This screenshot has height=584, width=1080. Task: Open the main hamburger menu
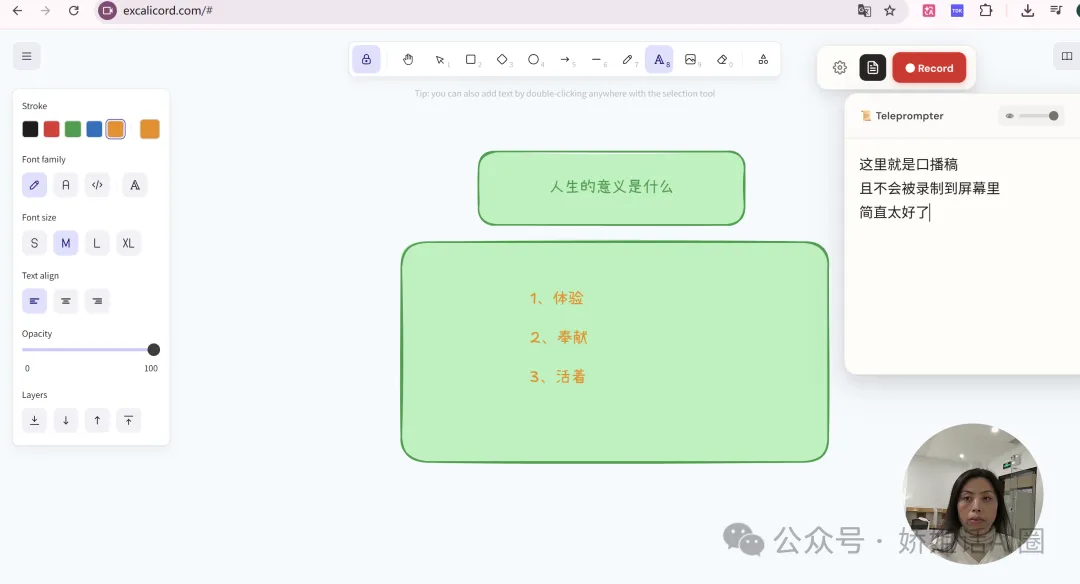tap(26, 55)
